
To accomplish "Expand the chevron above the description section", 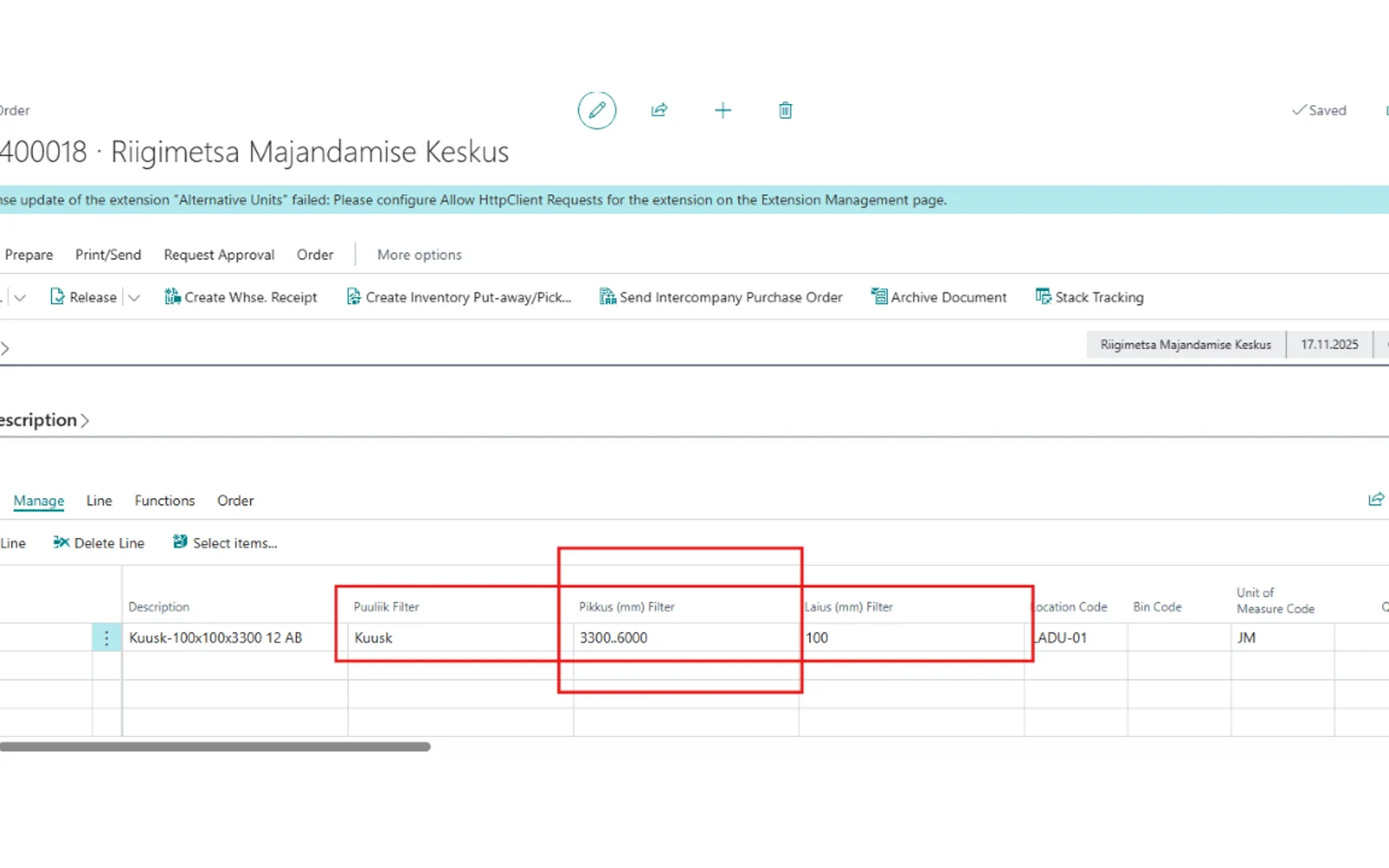I will pyautogui.click(x=5, y=348).
